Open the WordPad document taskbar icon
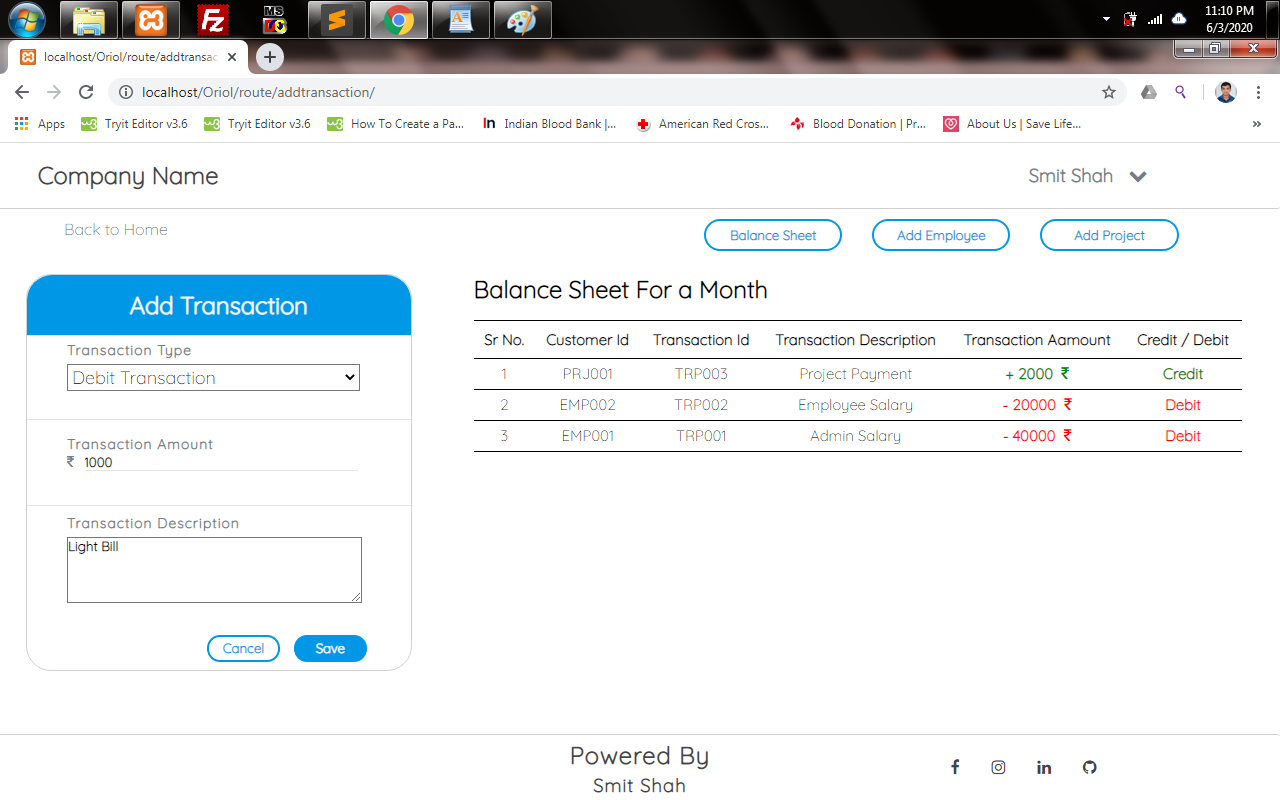The height and width of the screenshot is (800, 1280). pyautogui.click(x=461, y=20)
